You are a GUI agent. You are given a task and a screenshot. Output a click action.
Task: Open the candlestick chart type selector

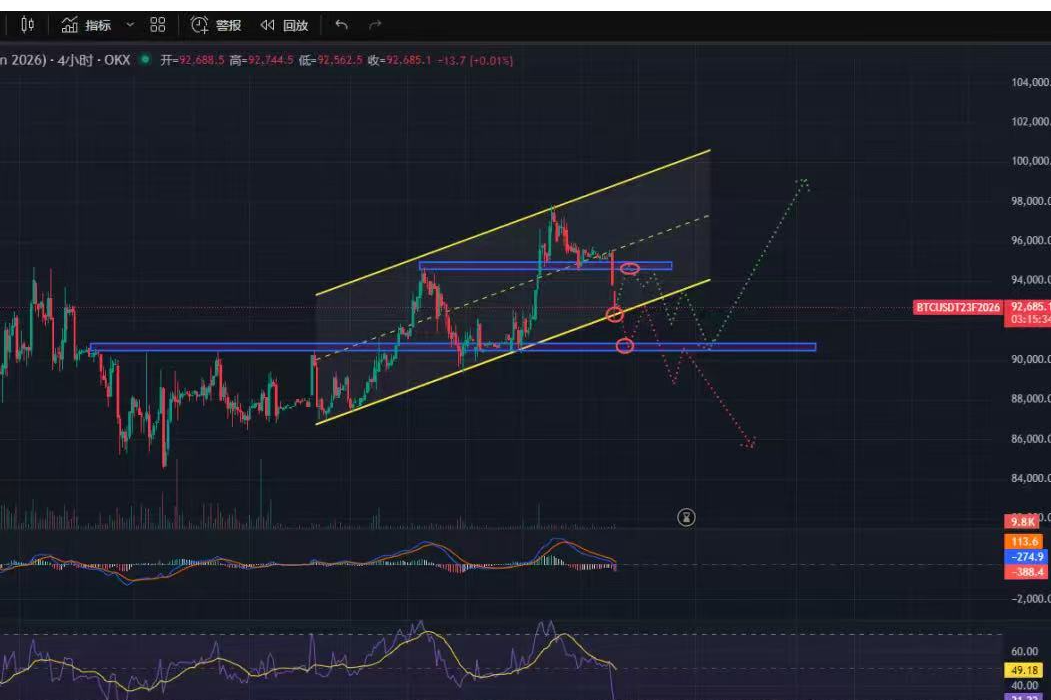(27, 24)
